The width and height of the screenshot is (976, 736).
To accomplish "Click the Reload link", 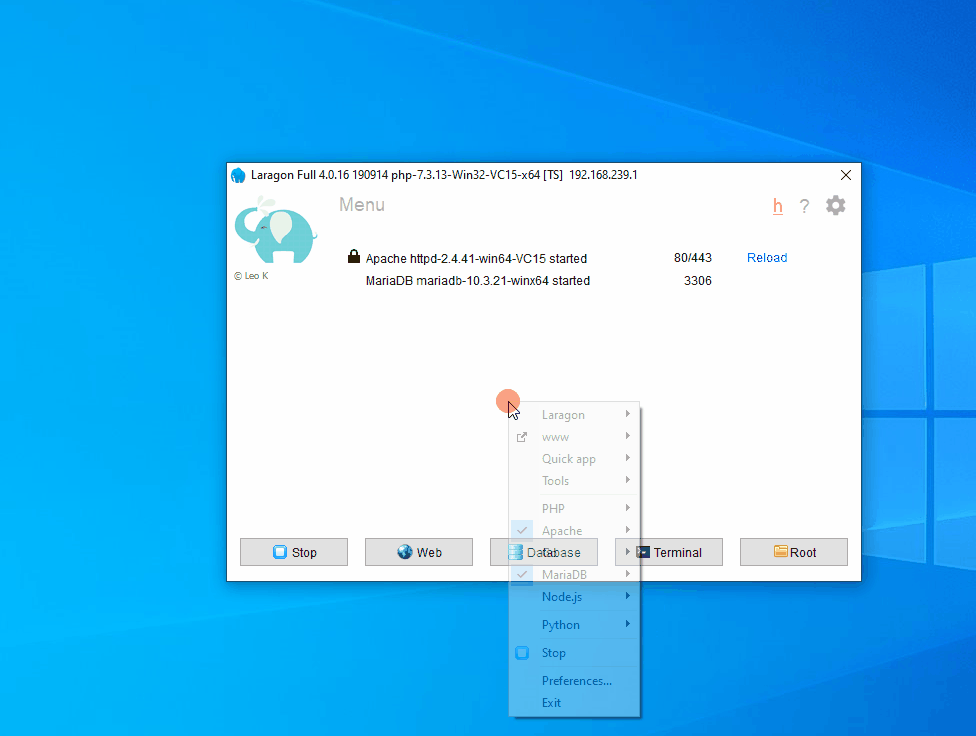I will [x=767, y=258].
